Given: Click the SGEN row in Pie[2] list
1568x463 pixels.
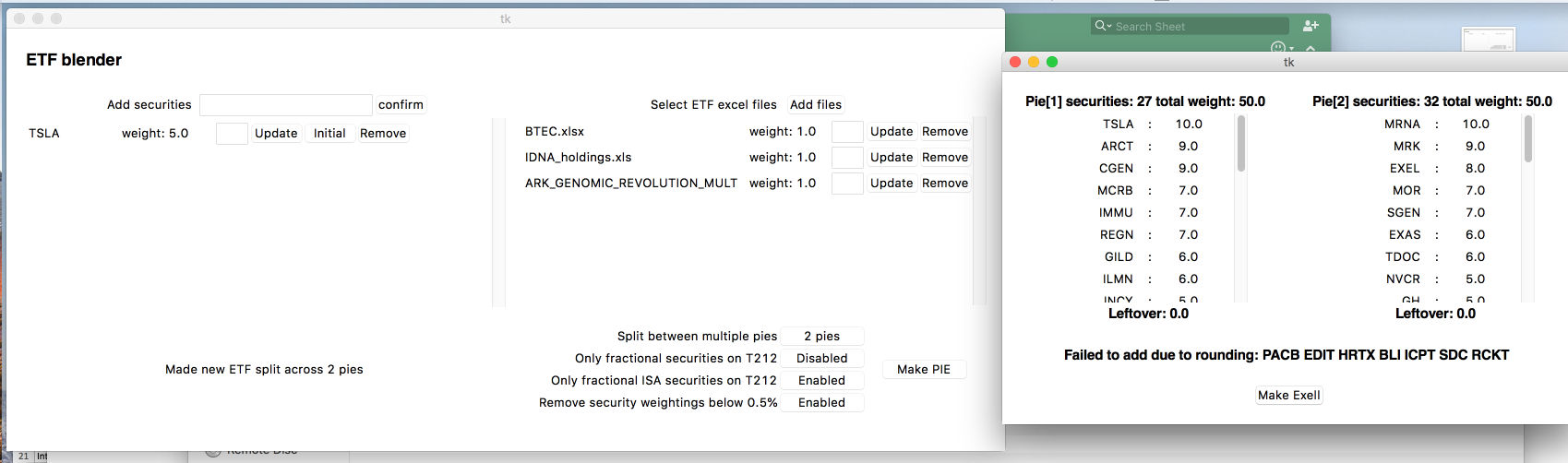Looking at the screenshot, I should [x=1438, y=212].
